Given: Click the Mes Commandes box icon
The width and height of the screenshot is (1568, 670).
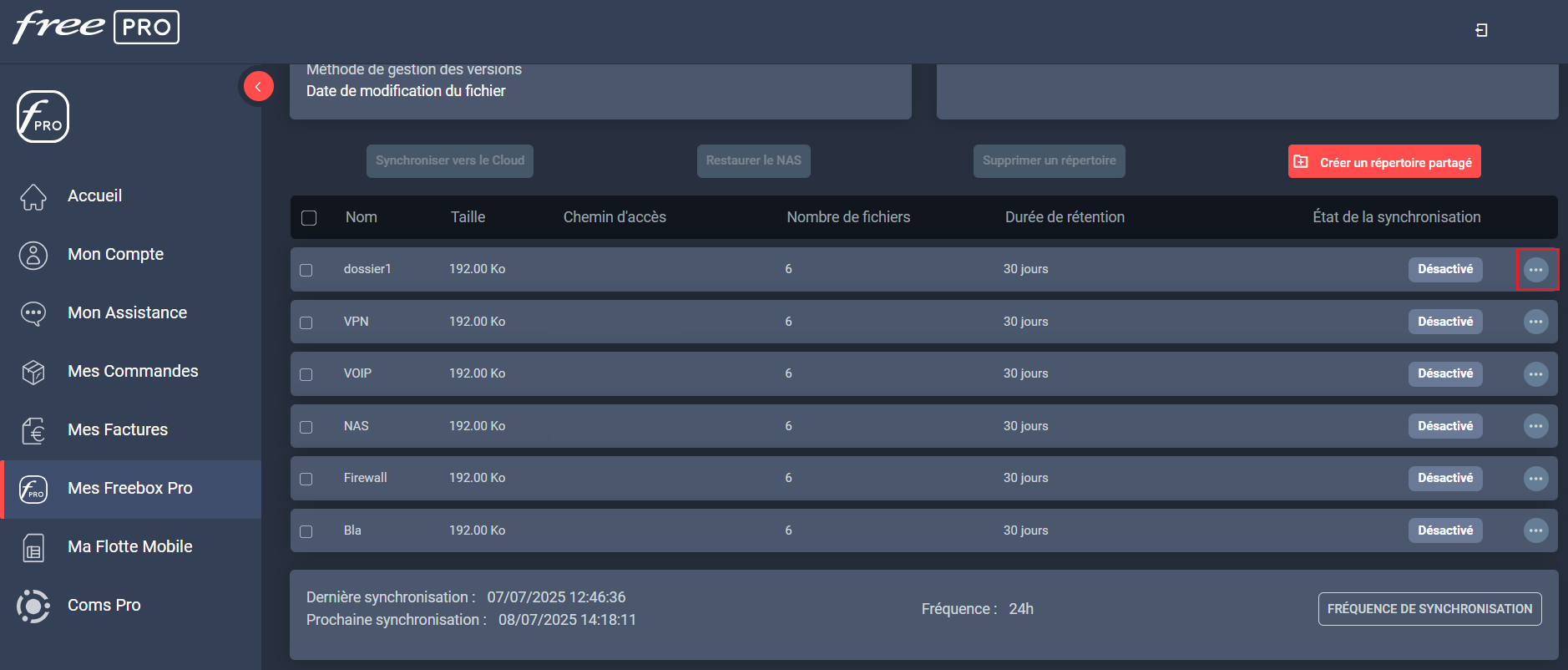Looking at the screenshot, I should pos(33,372).
